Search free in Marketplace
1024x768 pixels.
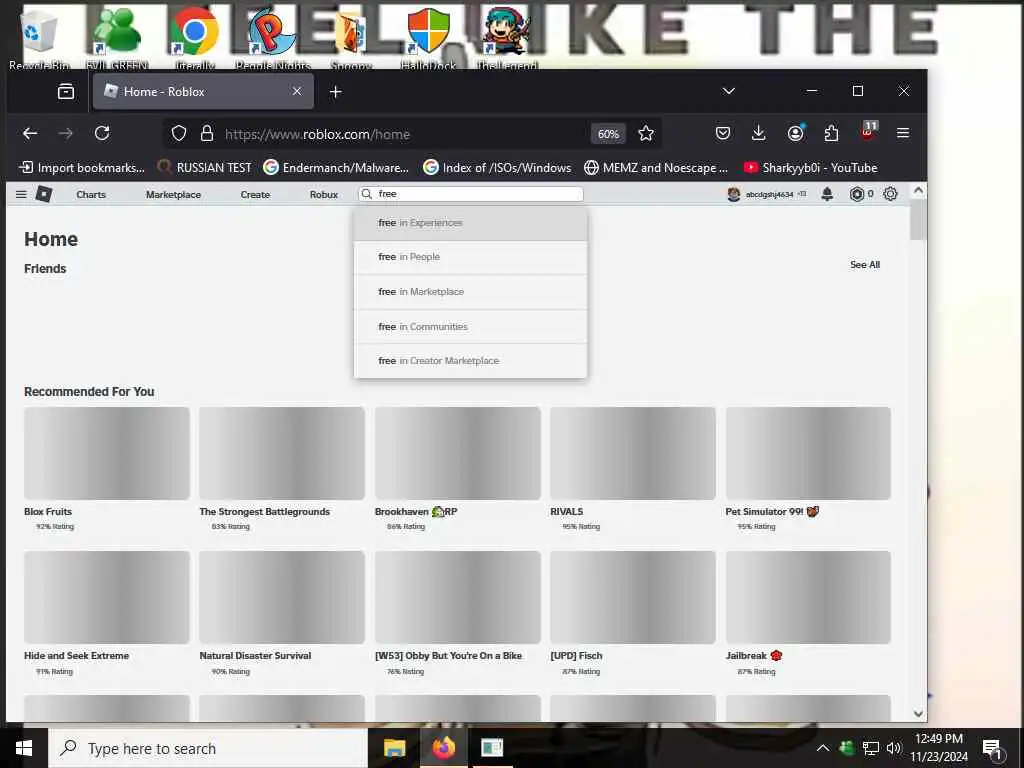(x=470, y=292)
